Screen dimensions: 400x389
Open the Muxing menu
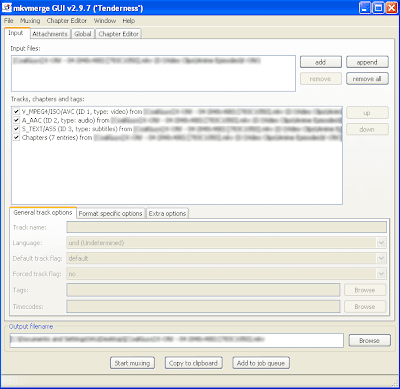(x=30, y=21)
